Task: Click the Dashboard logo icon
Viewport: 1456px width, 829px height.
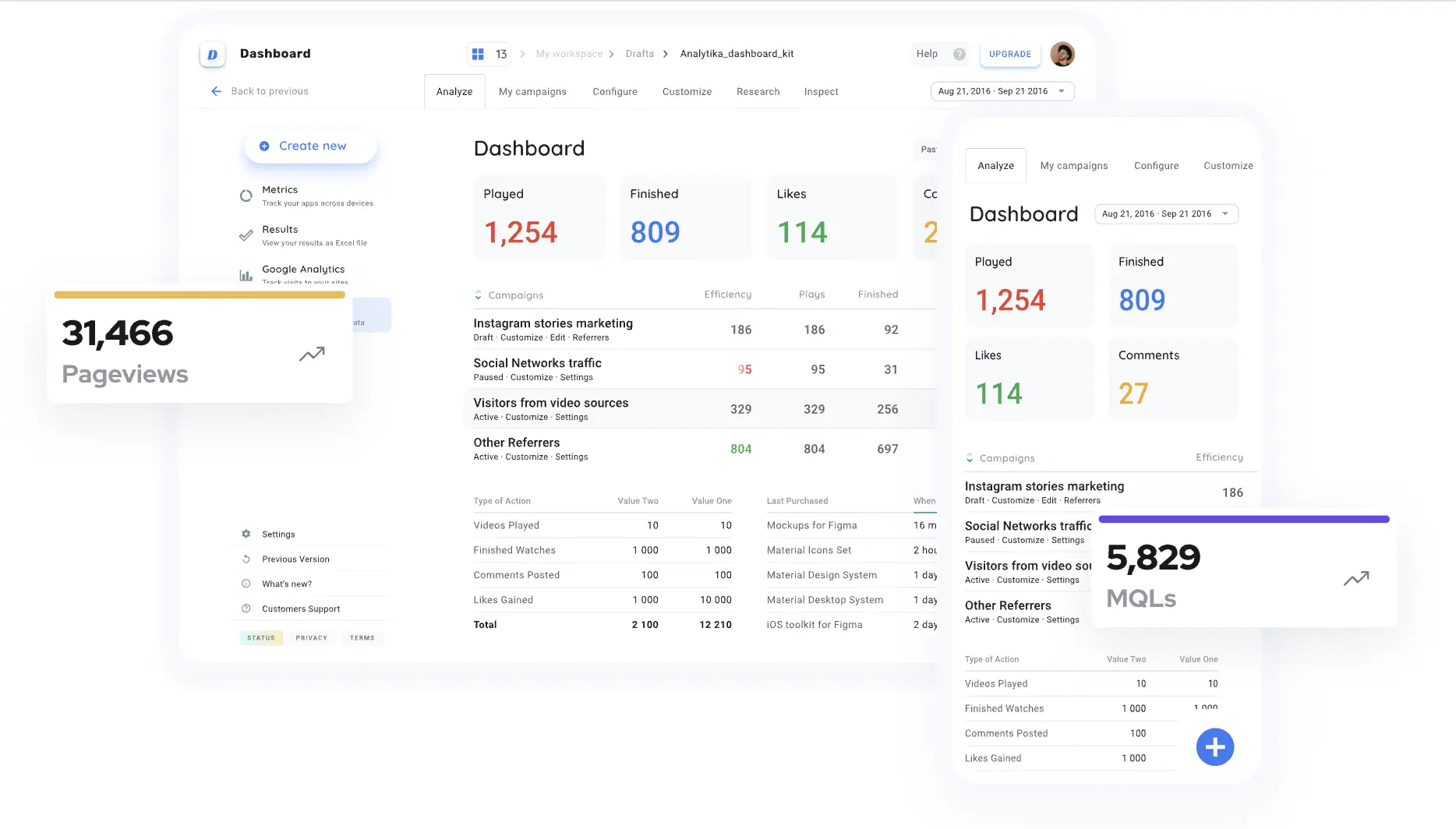Action: coord(212,55)
